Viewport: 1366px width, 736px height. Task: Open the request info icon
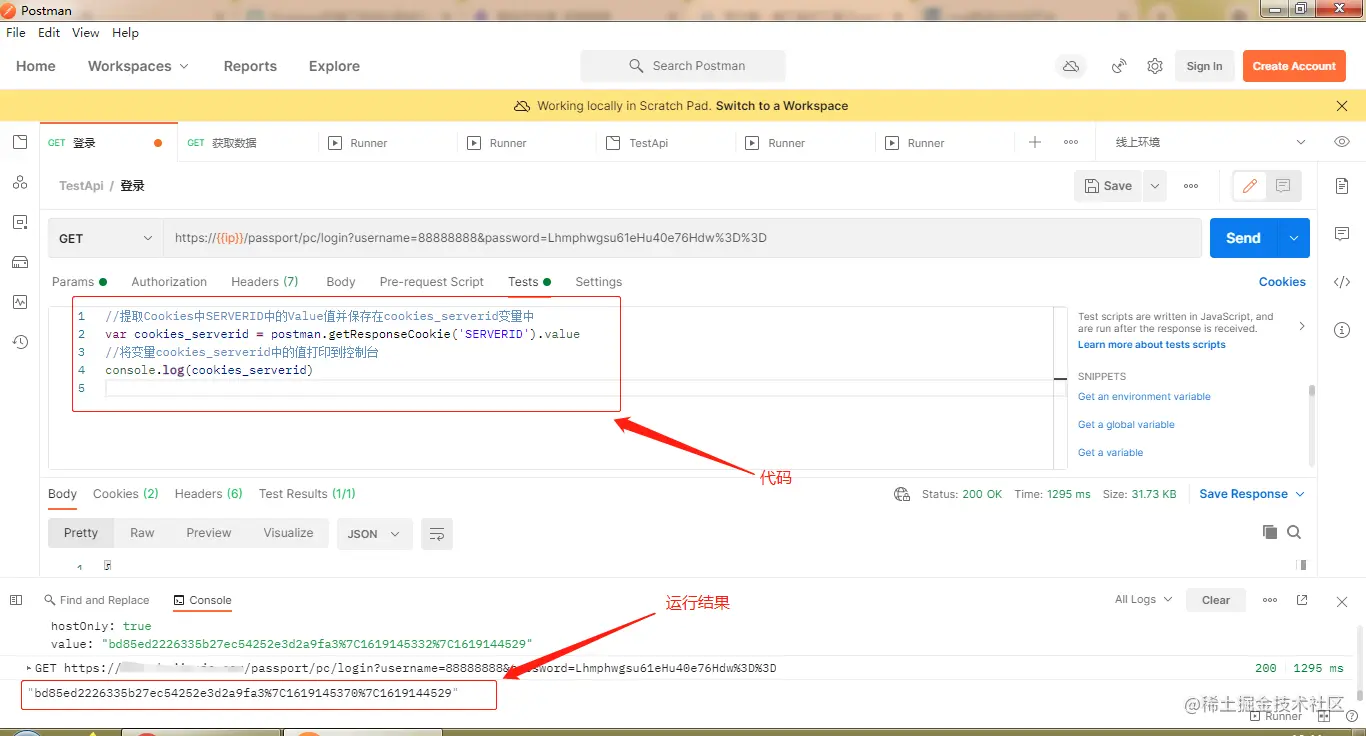[x=1342, y=330]
